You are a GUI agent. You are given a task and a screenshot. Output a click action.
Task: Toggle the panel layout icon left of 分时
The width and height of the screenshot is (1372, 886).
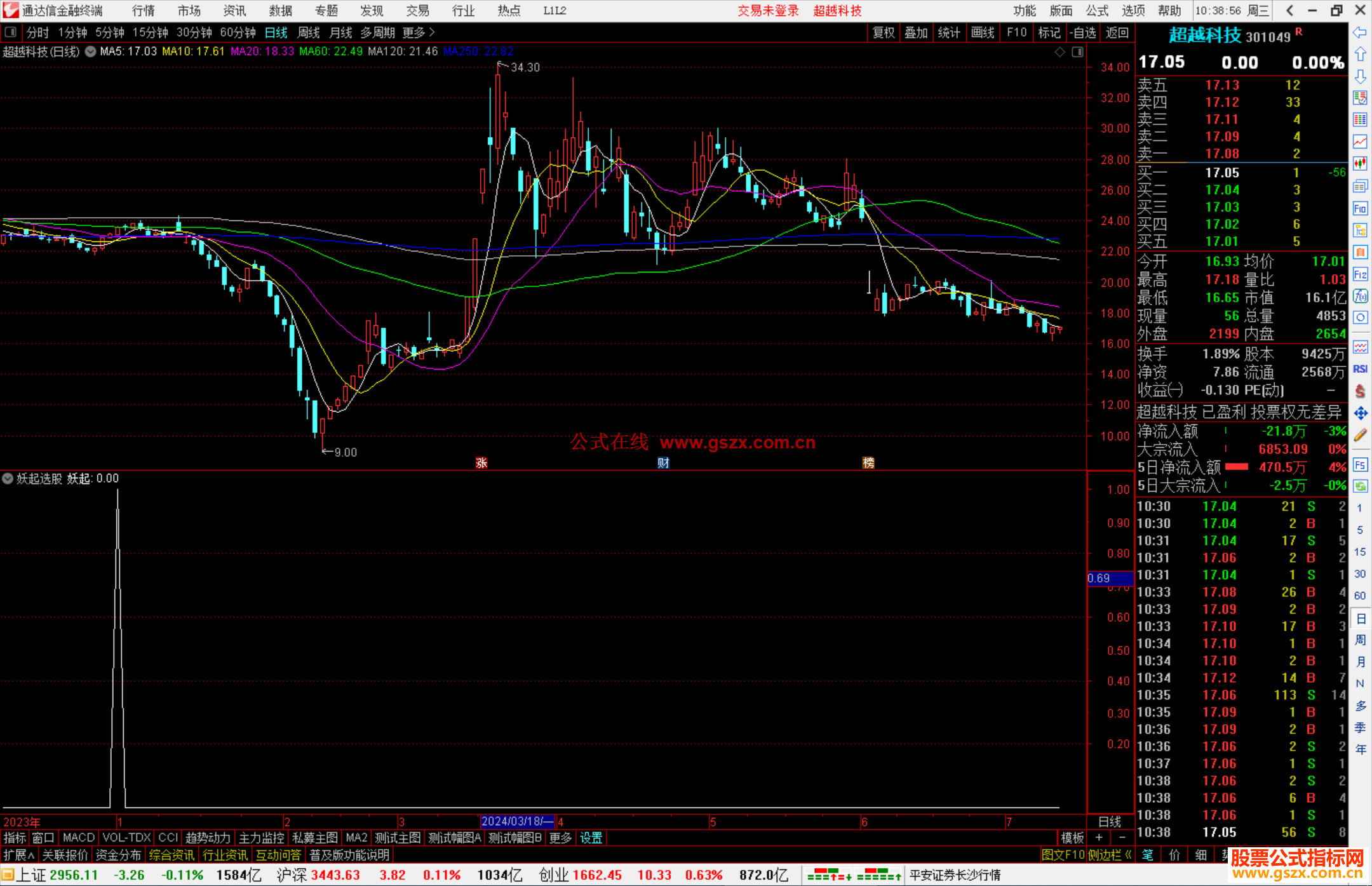[11, 32]
